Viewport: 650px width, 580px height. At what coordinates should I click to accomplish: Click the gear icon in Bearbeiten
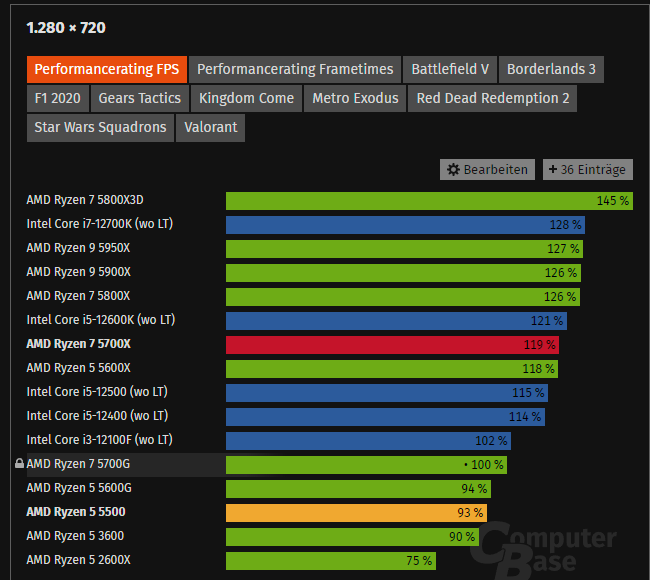click(453, 170)
